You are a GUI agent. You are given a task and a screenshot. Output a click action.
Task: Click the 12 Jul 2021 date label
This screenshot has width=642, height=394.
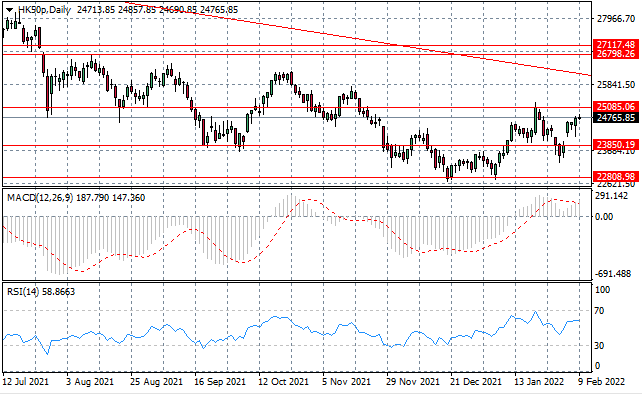[x=25, y=382]
